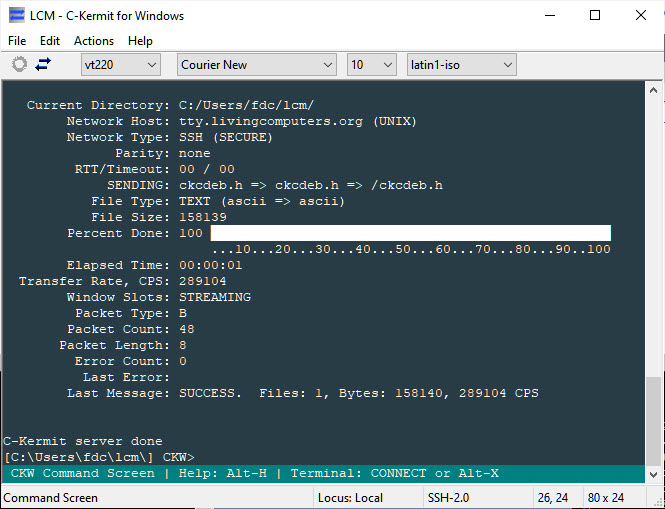Minimize the C-Kermit window

click(550, 15)
